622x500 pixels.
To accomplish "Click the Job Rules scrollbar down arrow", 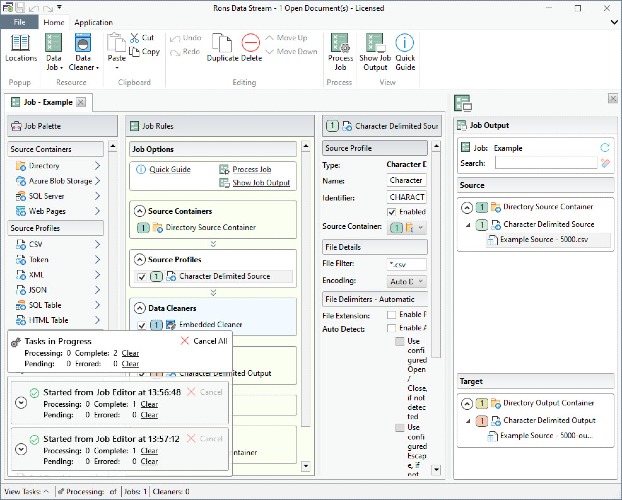I will pyautogui.click(x=306, y=465).
